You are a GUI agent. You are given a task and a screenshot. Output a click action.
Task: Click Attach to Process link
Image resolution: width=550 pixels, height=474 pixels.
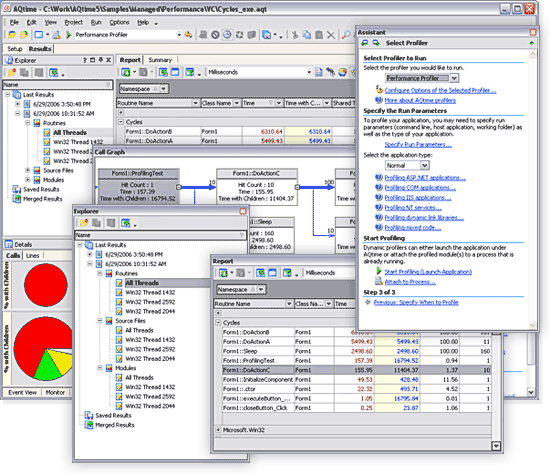click(x=410, y=282)
